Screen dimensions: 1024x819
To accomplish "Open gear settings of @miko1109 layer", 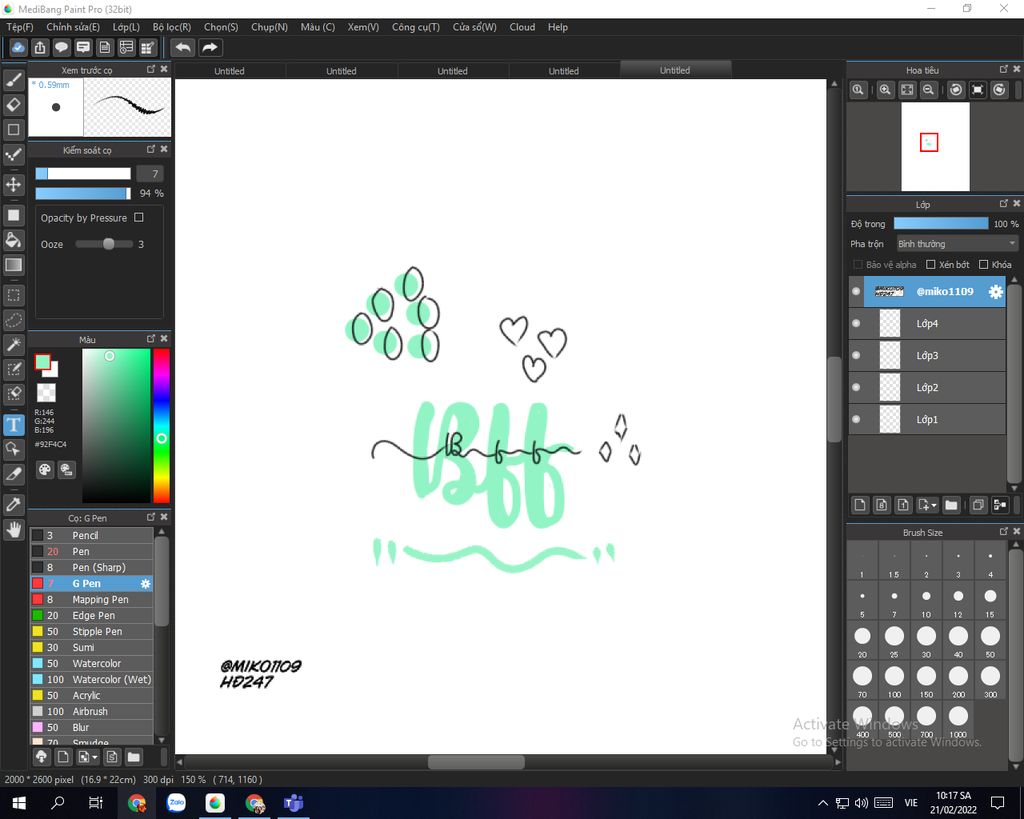I will 995,292.
